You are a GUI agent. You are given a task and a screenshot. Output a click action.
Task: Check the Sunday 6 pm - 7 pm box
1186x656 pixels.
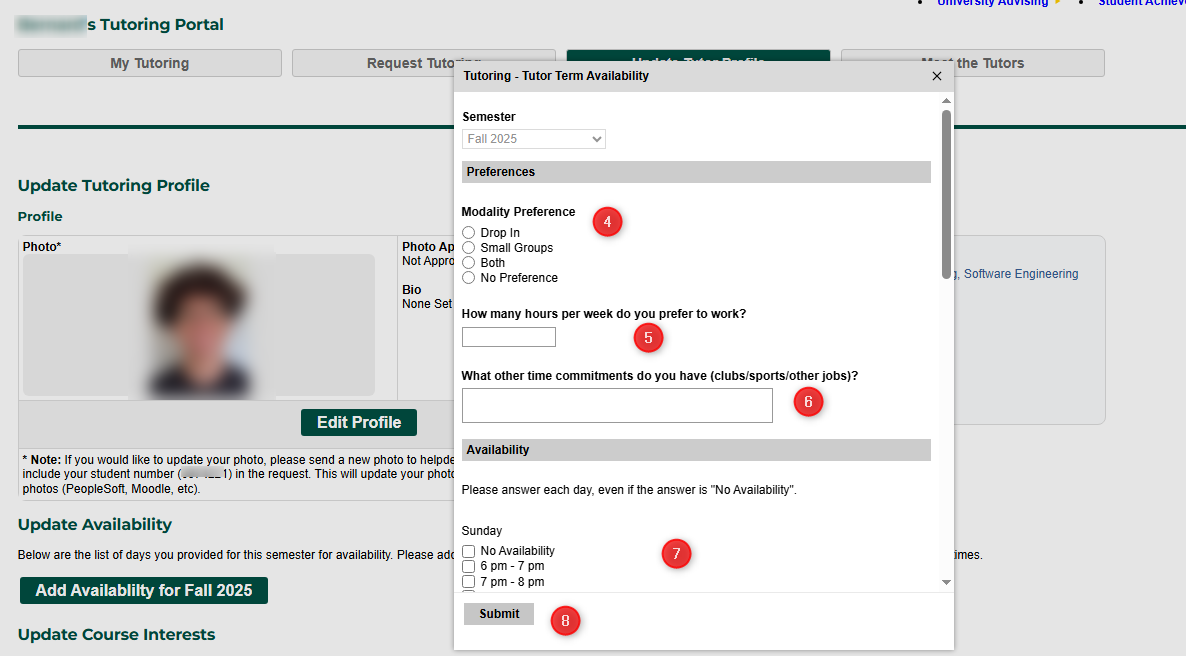point(469,566)
